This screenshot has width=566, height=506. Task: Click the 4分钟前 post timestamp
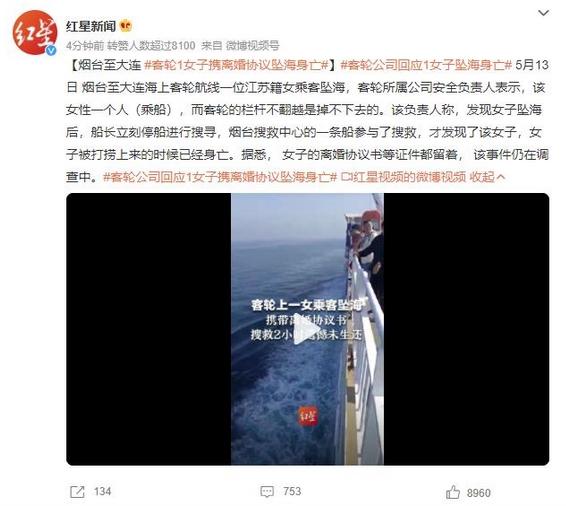coord(85,45)
